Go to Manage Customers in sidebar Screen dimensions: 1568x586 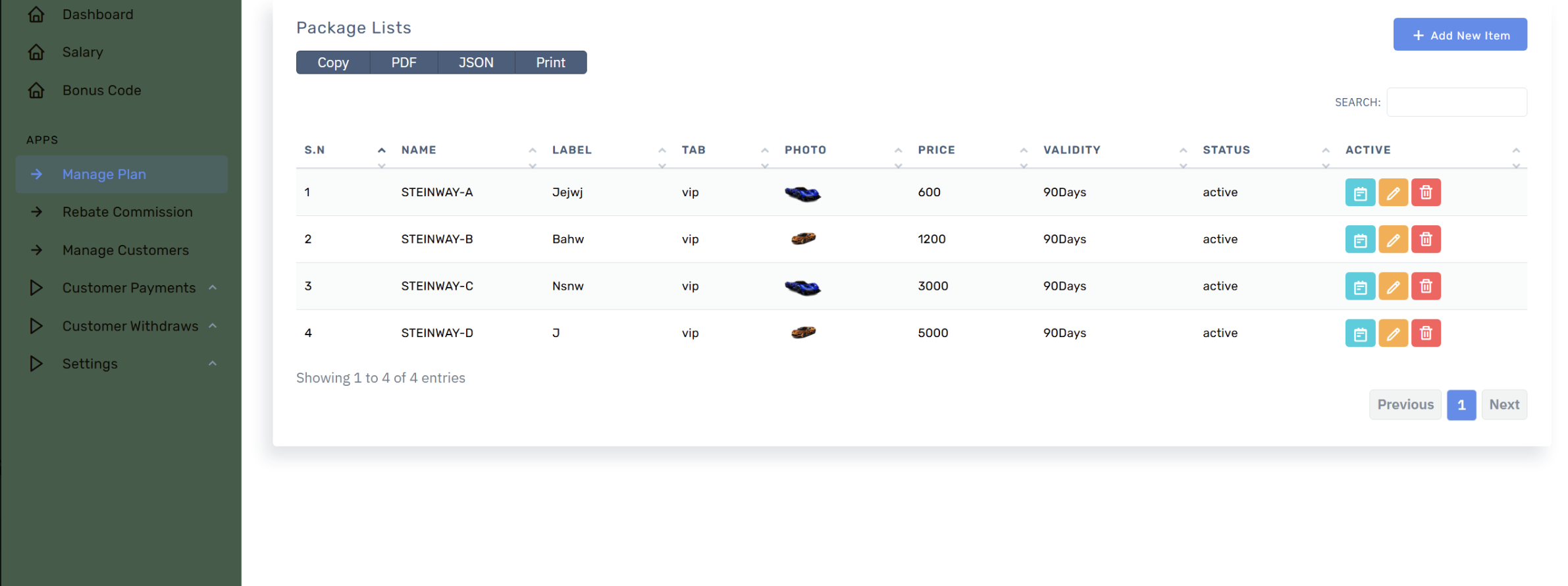(x=125, y=250)
